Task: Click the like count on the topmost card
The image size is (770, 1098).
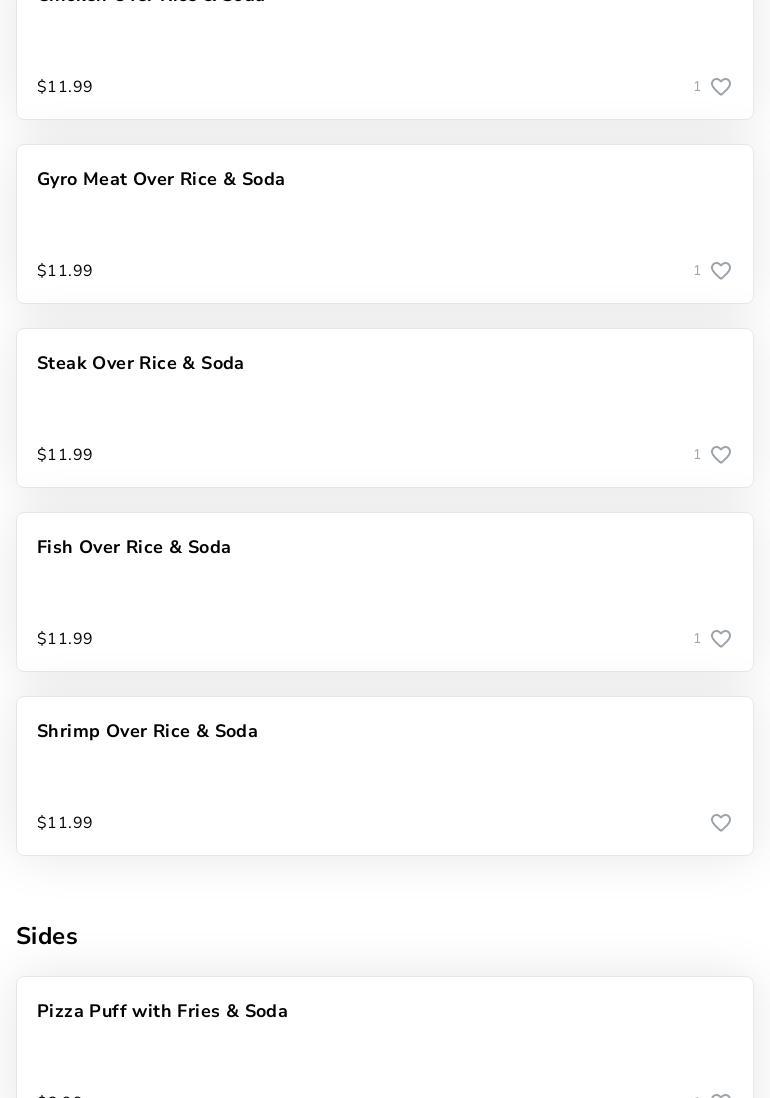Action: tap(697, 87)
